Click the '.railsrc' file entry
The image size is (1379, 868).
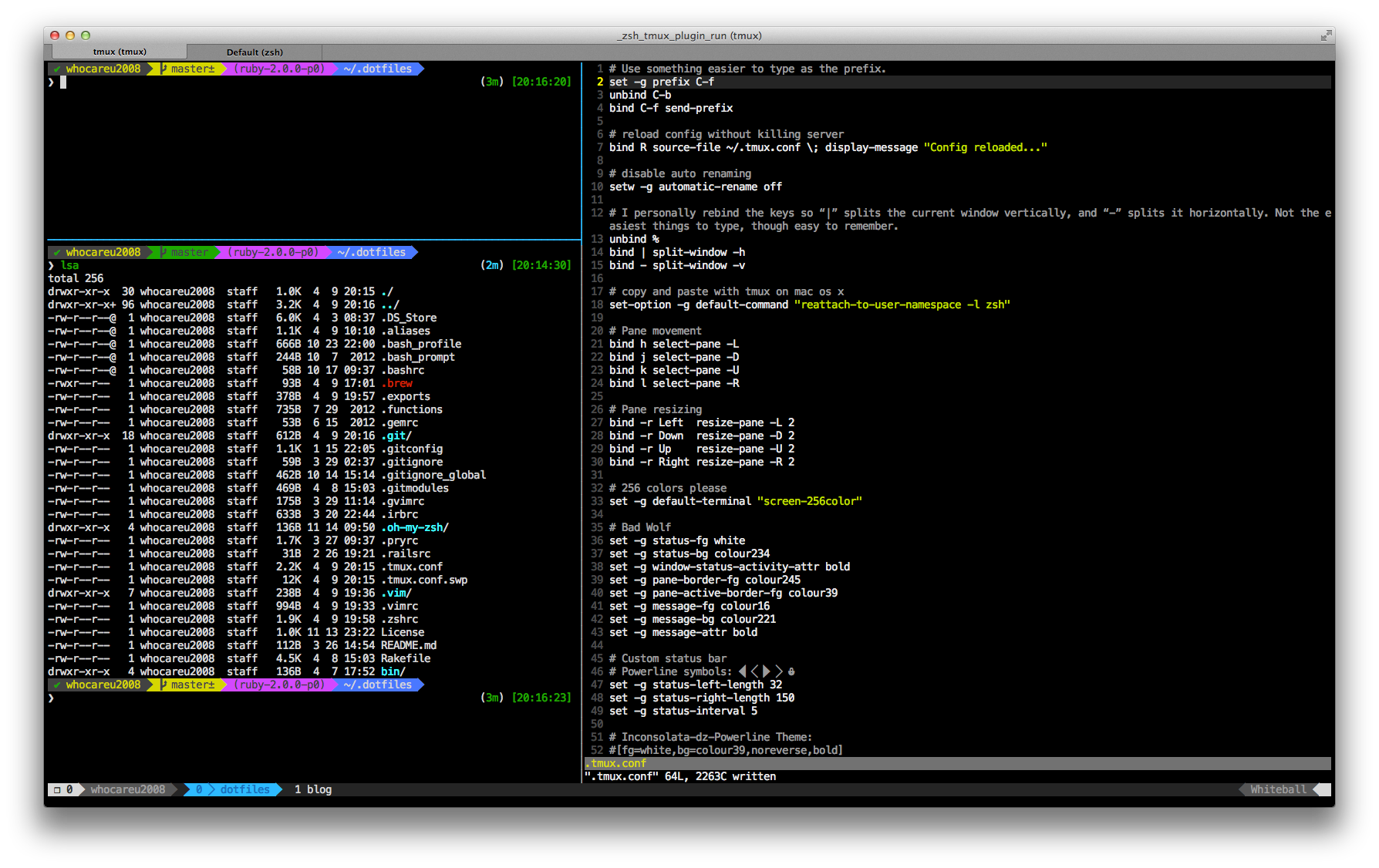click(406, 553)
